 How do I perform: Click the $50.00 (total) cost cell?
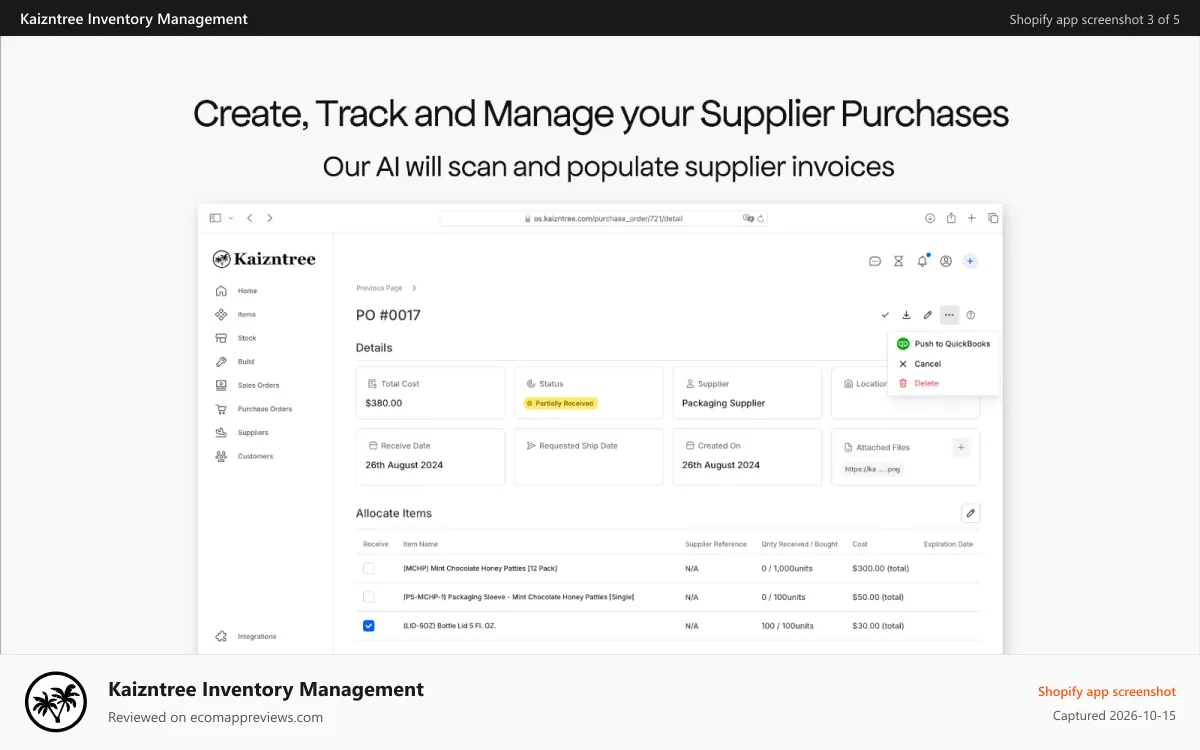878,597
